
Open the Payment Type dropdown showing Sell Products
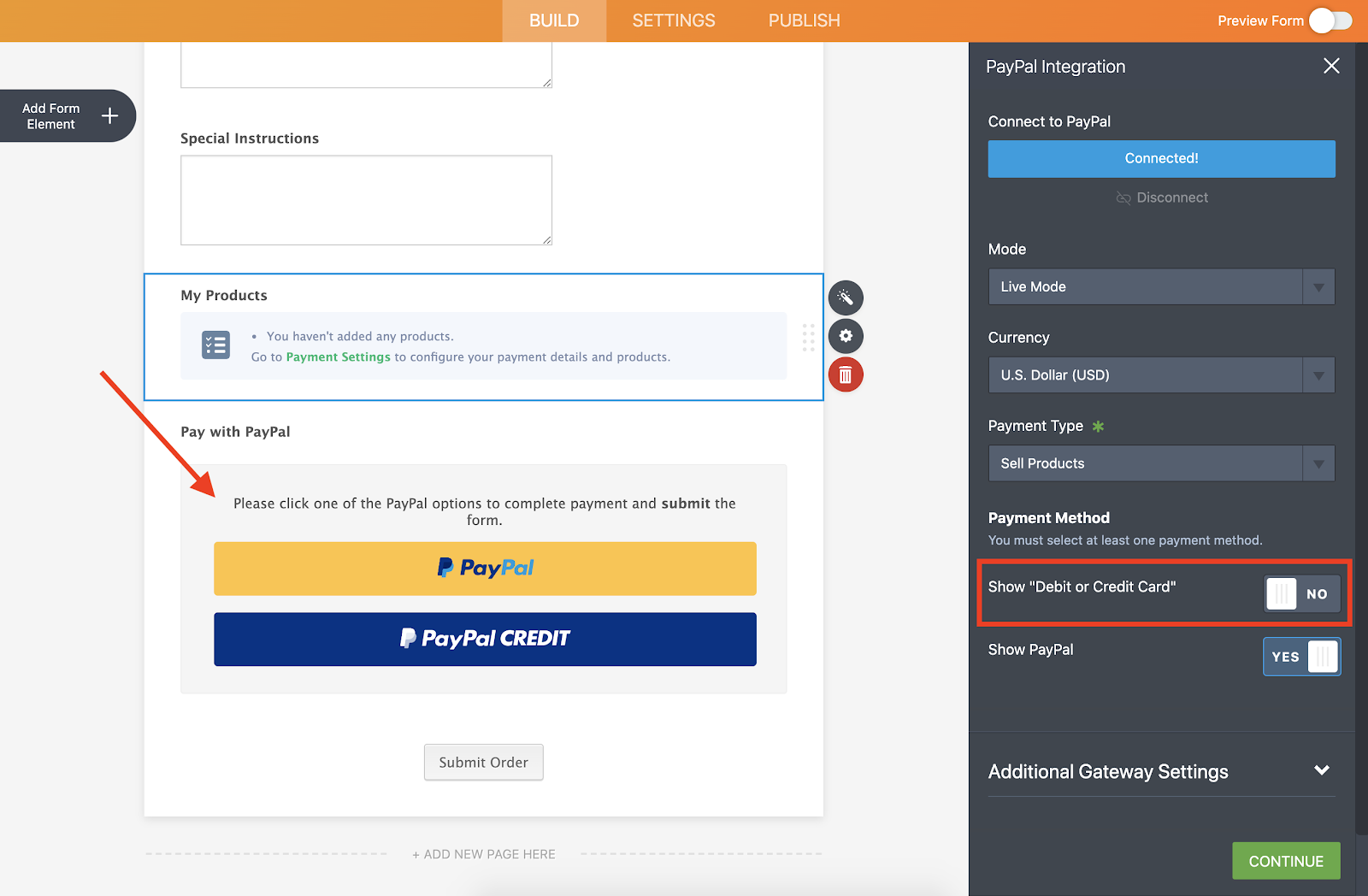coord(1161,463)
